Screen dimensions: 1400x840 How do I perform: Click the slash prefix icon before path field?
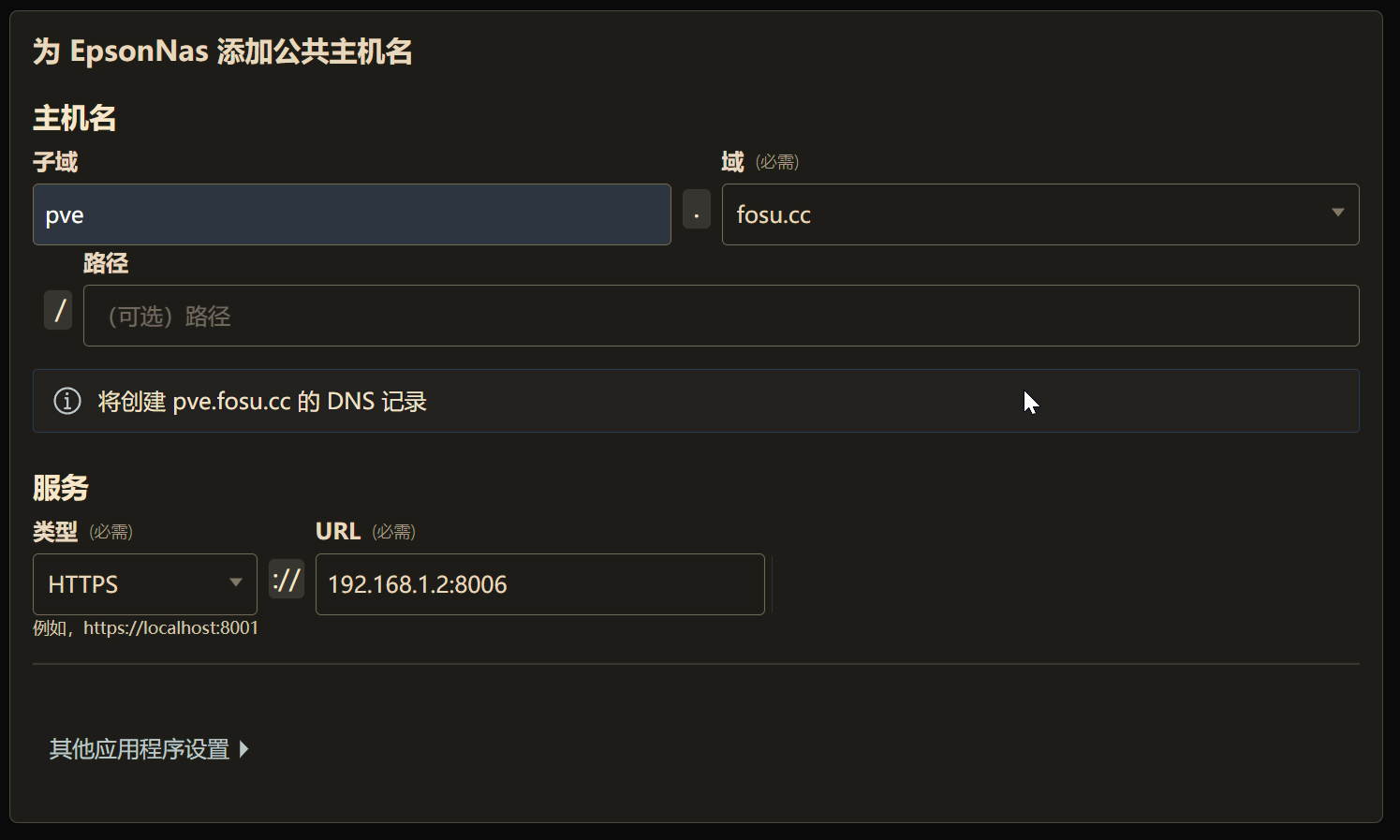[x=58, y=310]
